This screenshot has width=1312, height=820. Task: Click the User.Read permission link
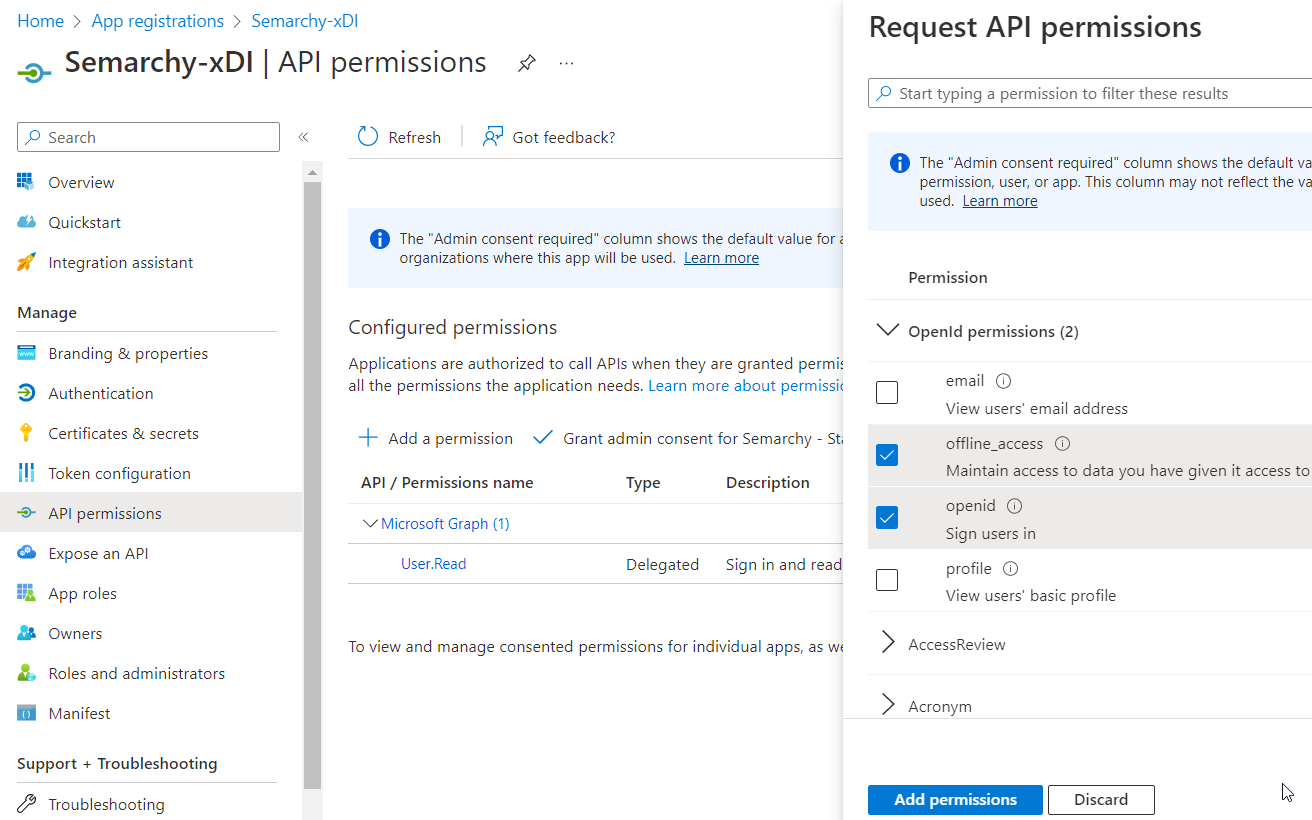click(x=433, y=563)
